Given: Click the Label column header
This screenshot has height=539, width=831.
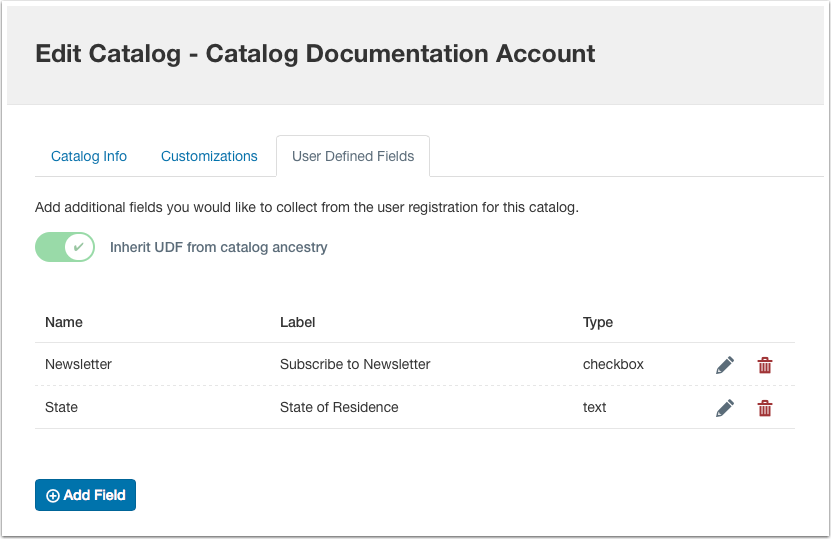Looking at the screenshot, I should click(297, 322).
